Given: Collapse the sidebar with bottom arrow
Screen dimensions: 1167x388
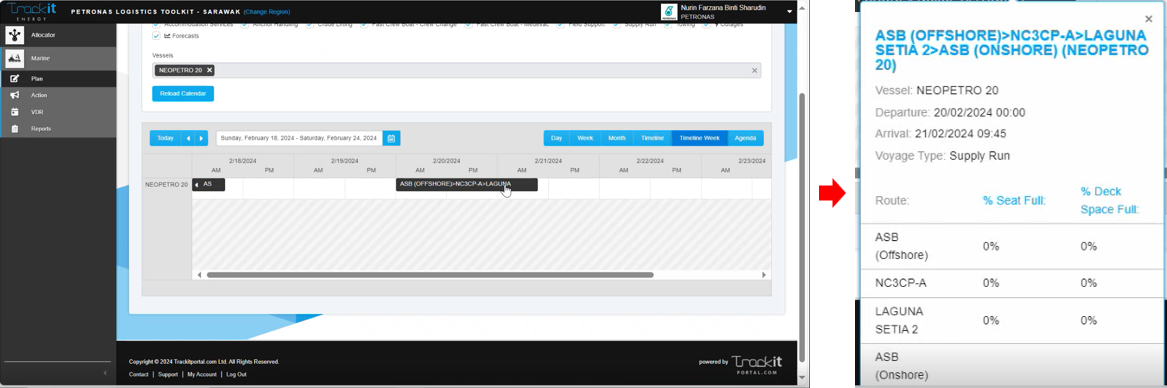Looking at the screenshot, I should pos(105,372).
